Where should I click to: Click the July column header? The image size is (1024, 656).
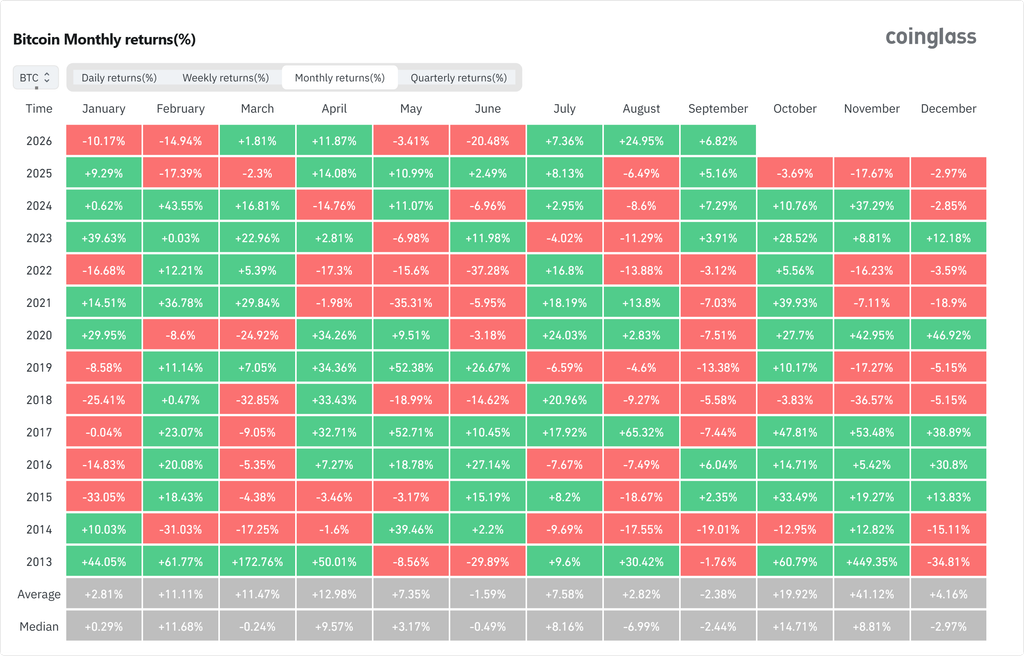pos(564,108)
